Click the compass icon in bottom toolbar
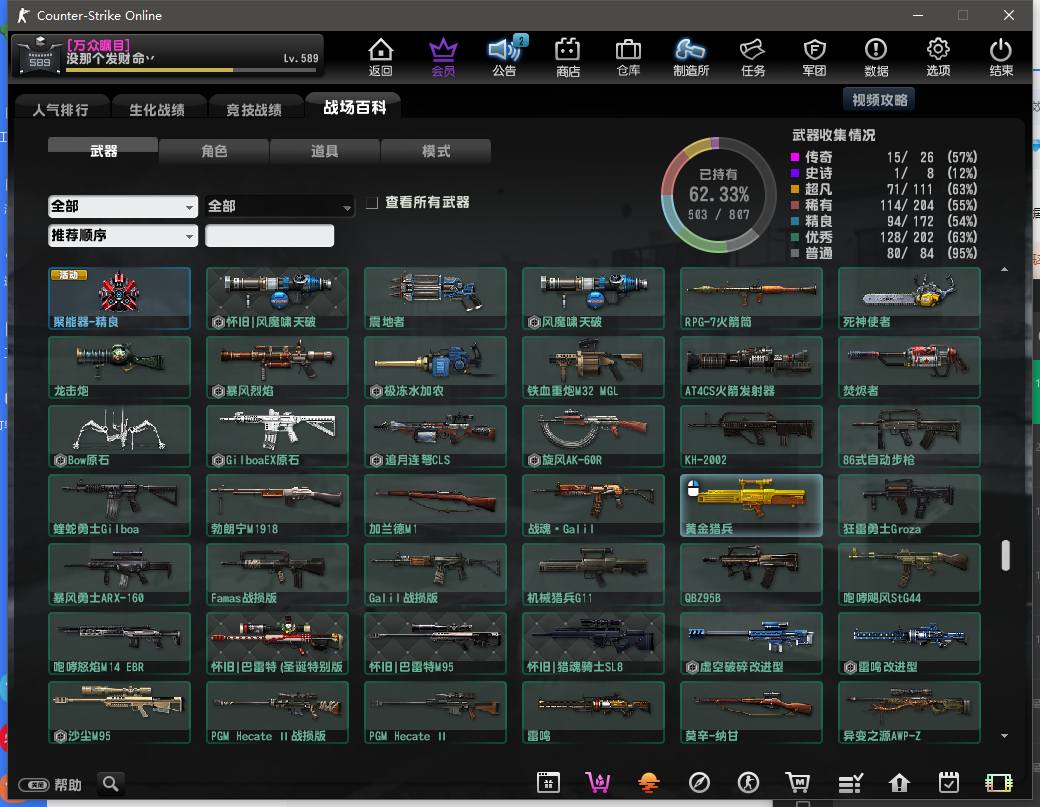 coord(699,783)
